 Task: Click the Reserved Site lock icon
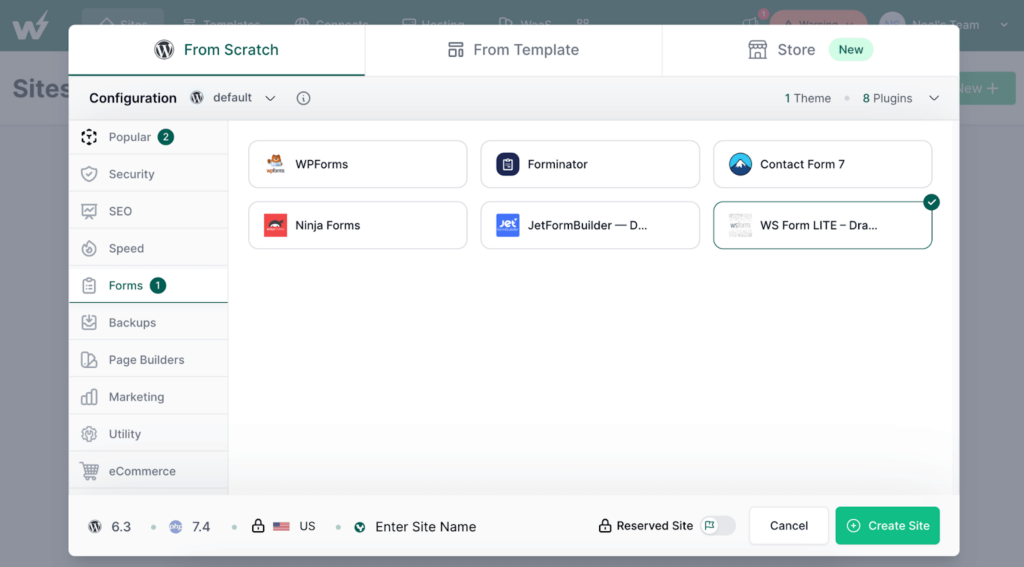[605, 525]
